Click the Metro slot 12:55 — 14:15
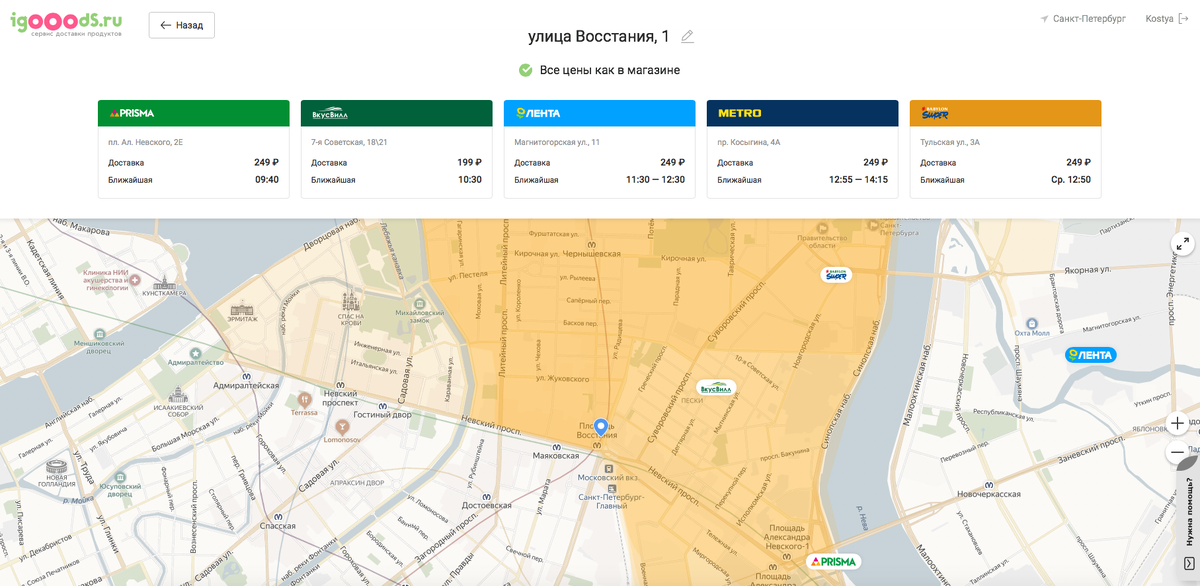The width and height of the screenshot is (1200, 586). pos(859,180)
